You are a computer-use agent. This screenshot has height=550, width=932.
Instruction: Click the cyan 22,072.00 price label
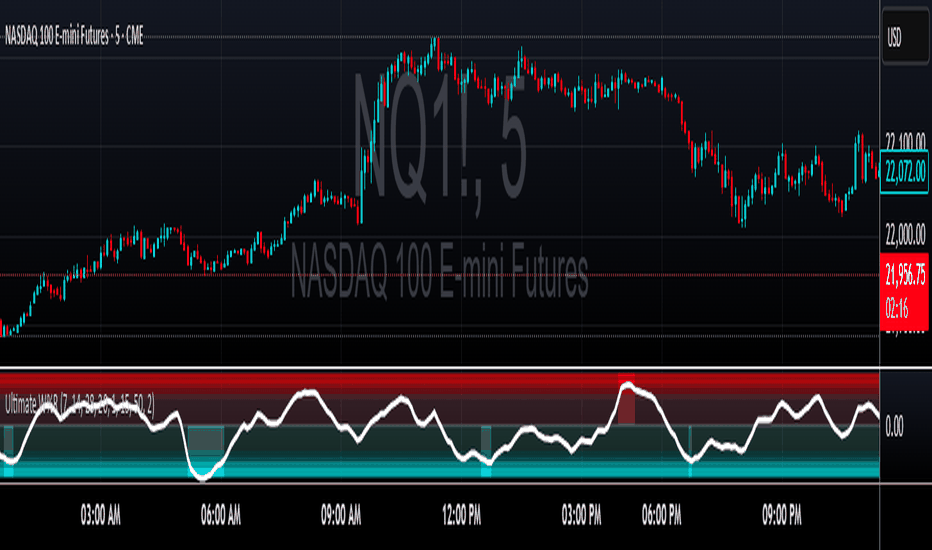click(904, 172)
